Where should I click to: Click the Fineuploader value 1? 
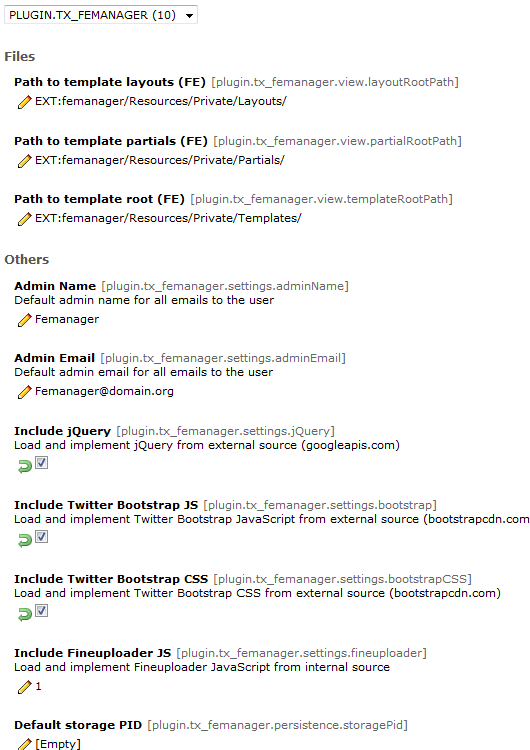pos(38,686)
